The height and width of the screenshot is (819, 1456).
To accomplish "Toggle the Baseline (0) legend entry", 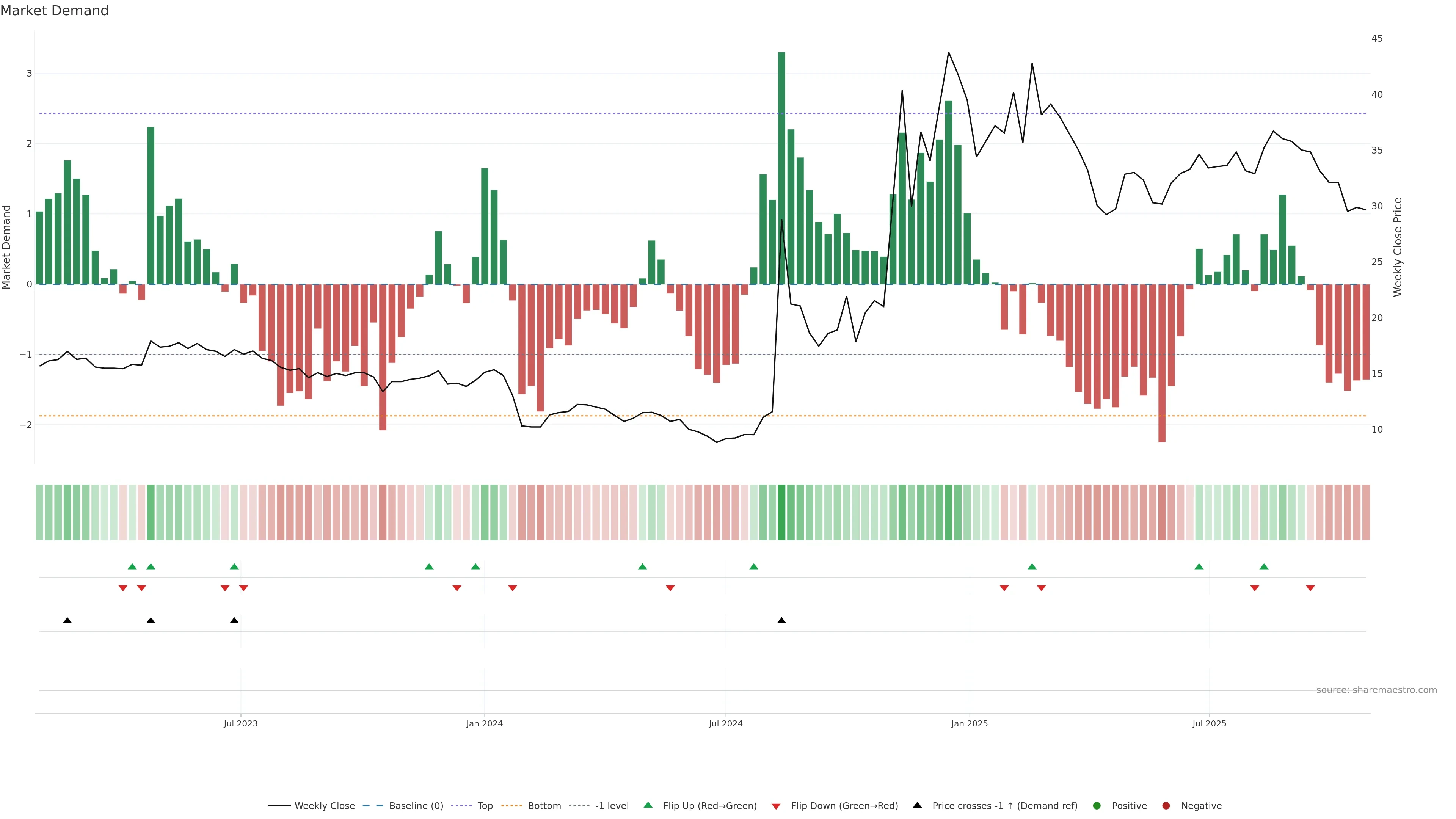I will [x=416, y=805].
